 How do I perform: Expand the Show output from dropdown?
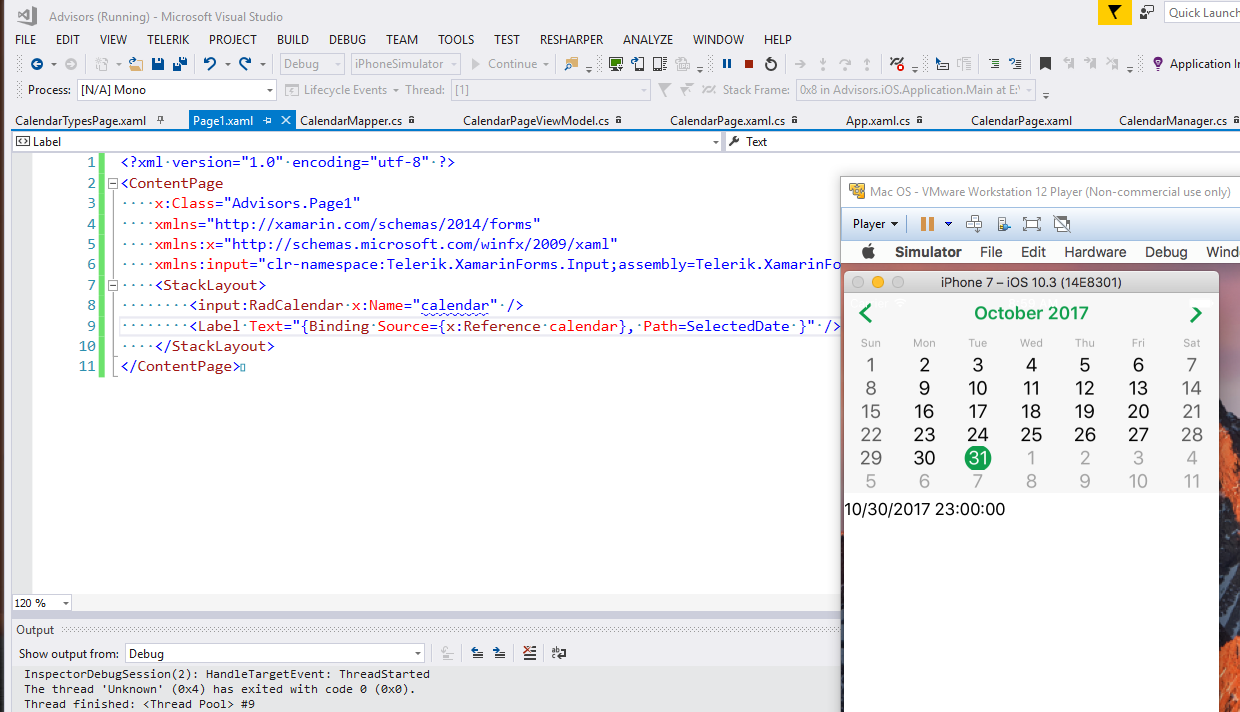coord(418,654)
